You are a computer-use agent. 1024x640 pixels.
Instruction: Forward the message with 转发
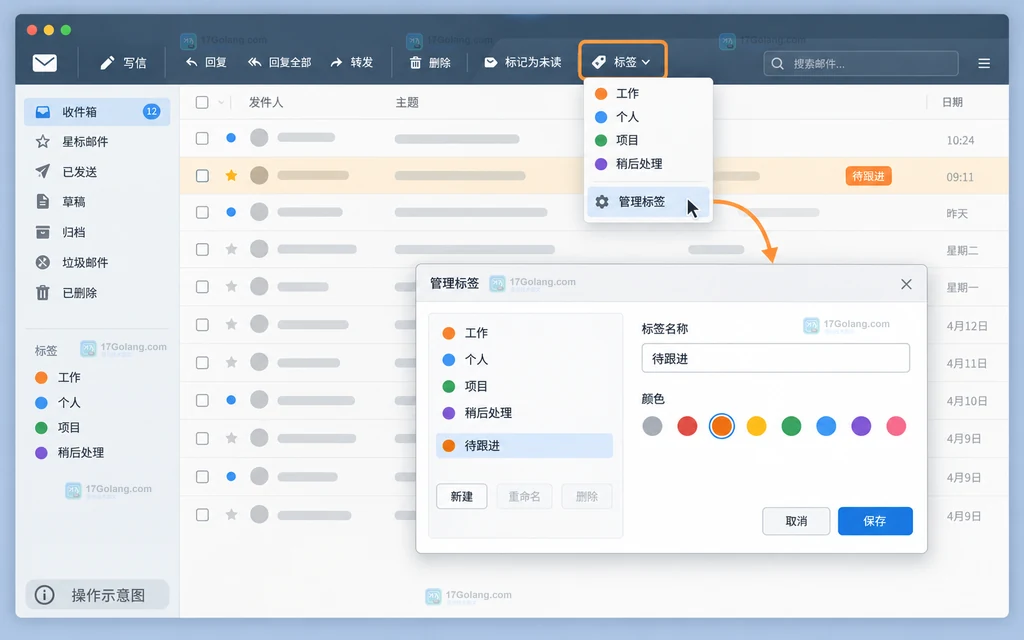pyautogui.click(x=351, y=63)
